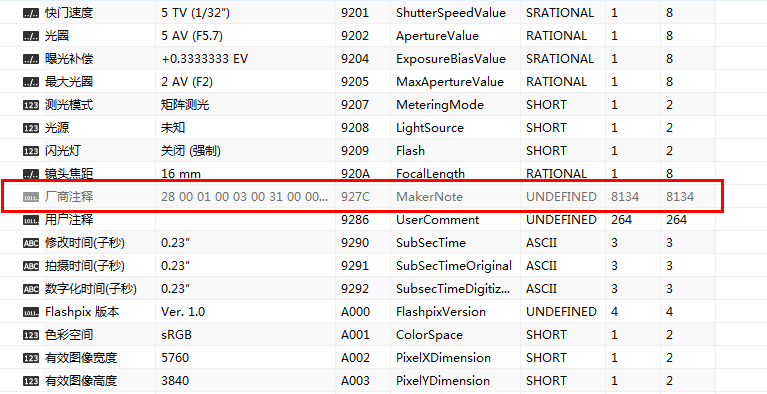
Task: Click the ABC text icon beside 数字化时间(子秒)
Action: [31, 289]
